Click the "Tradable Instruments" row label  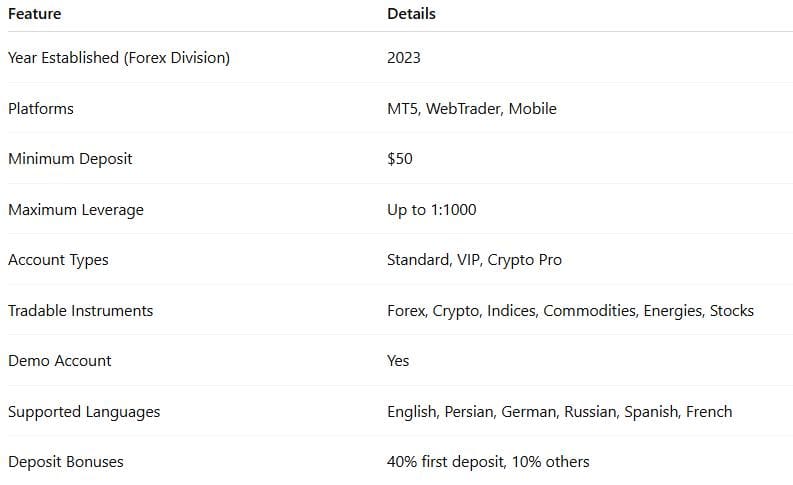81,311
